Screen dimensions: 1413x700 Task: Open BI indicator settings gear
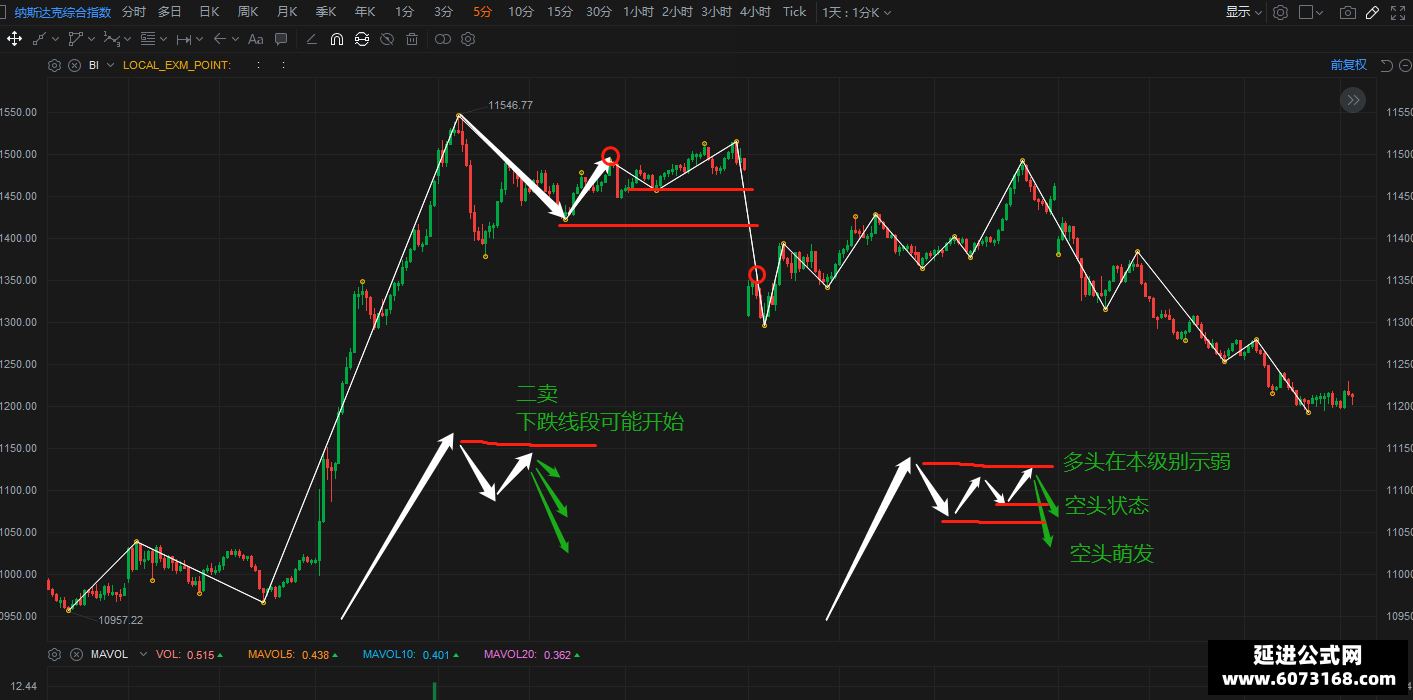pos(54,65)
